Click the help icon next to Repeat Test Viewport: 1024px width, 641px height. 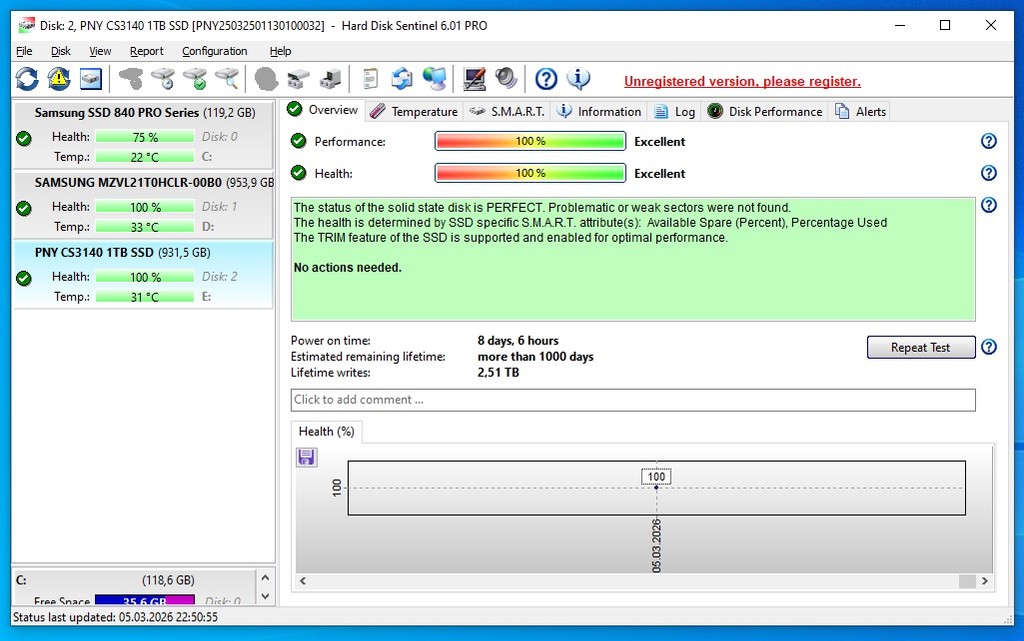[x=989, y=347]
